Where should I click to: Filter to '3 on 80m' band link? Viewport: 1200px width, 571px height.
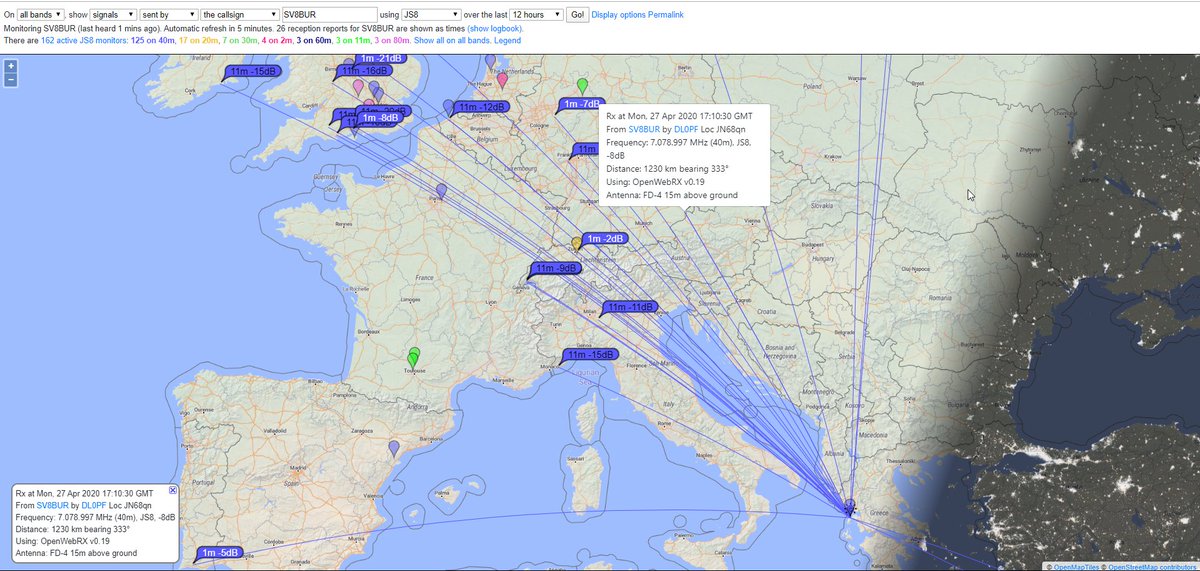pos(391,40)
